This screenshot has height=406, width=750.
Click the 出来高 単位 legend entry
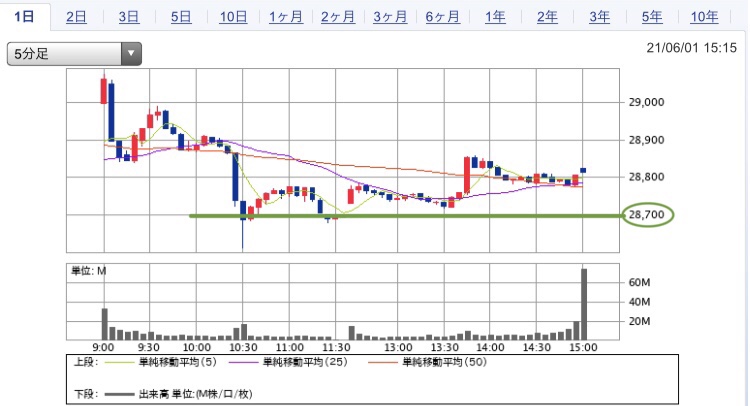tap(195, 395)
